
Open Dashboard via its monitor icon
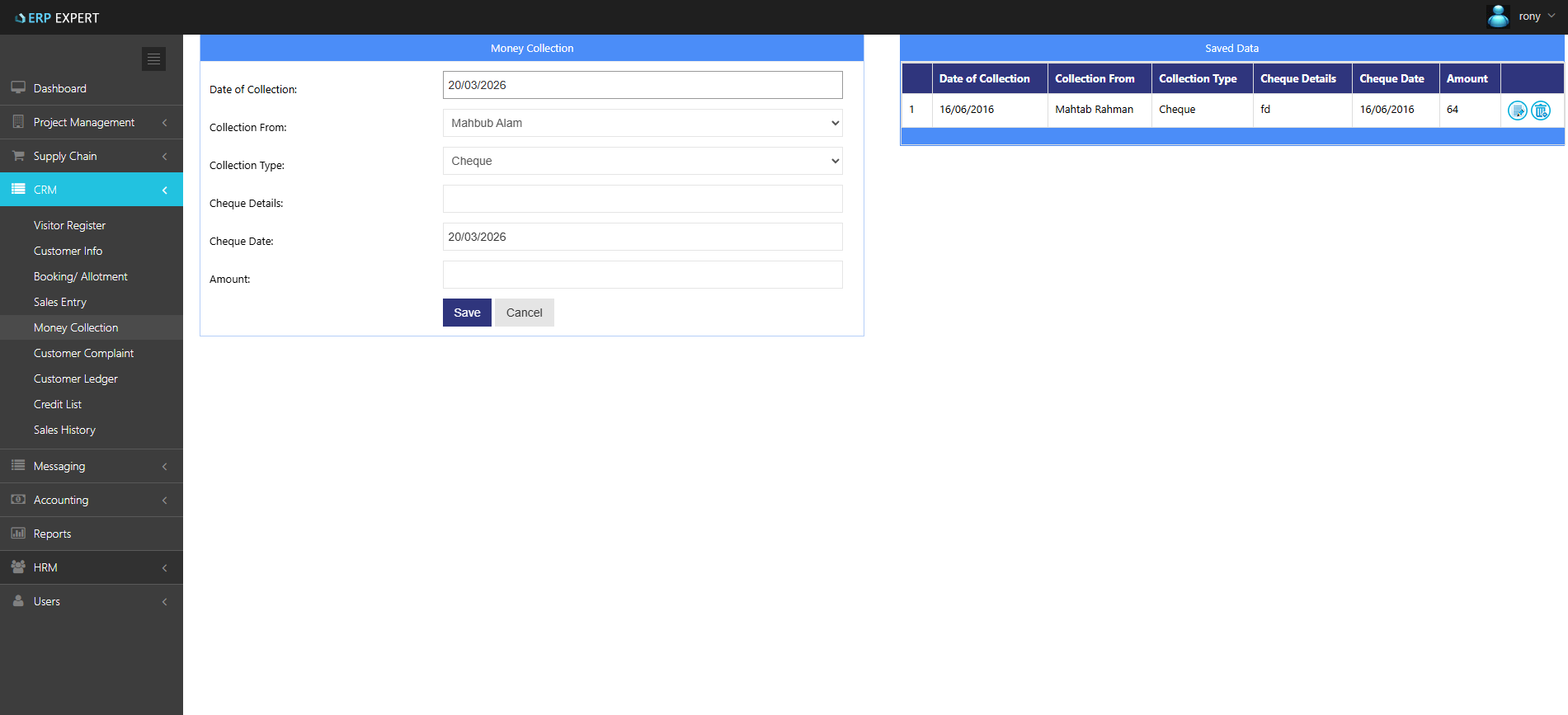[18, 87]
